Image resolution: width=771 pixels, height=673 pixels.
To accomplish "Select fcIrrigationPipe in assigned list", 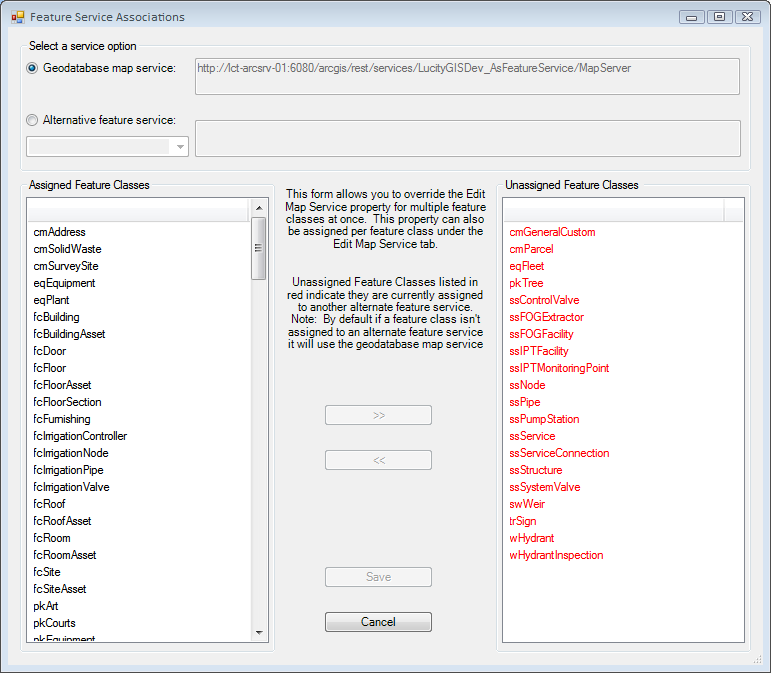I will pos(68,470).
